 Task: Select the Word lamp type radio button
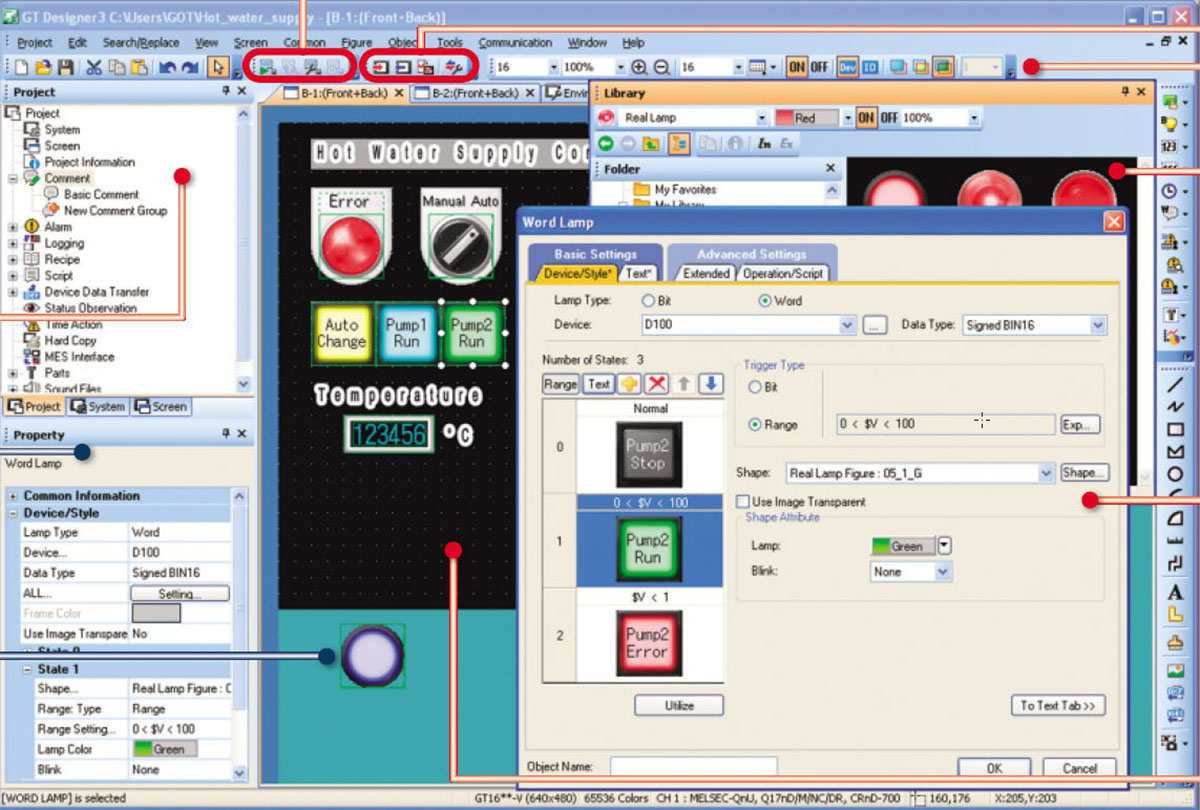[x=766, y=300]
